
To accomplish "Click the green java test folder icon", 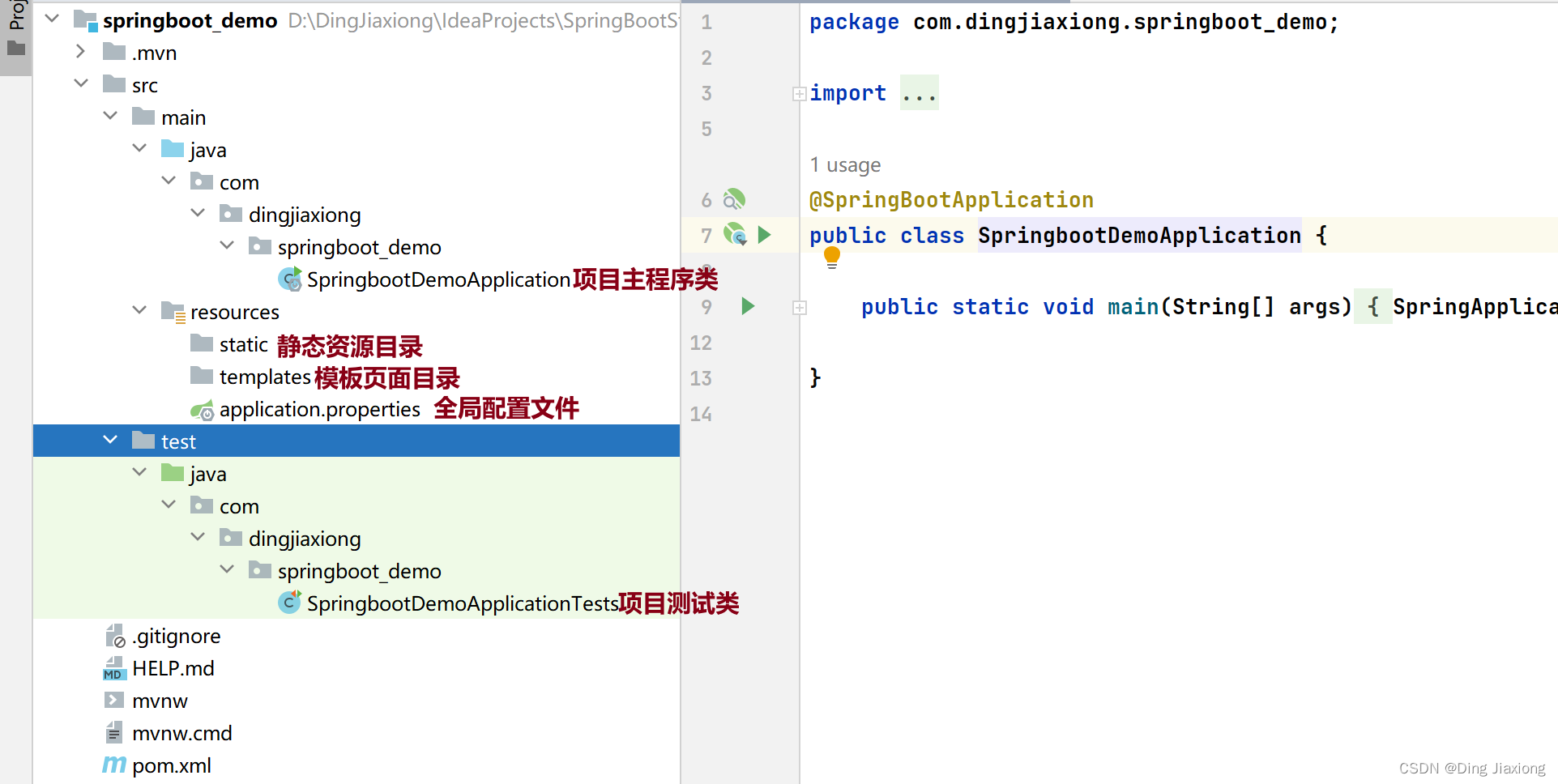I will [173, 472].
